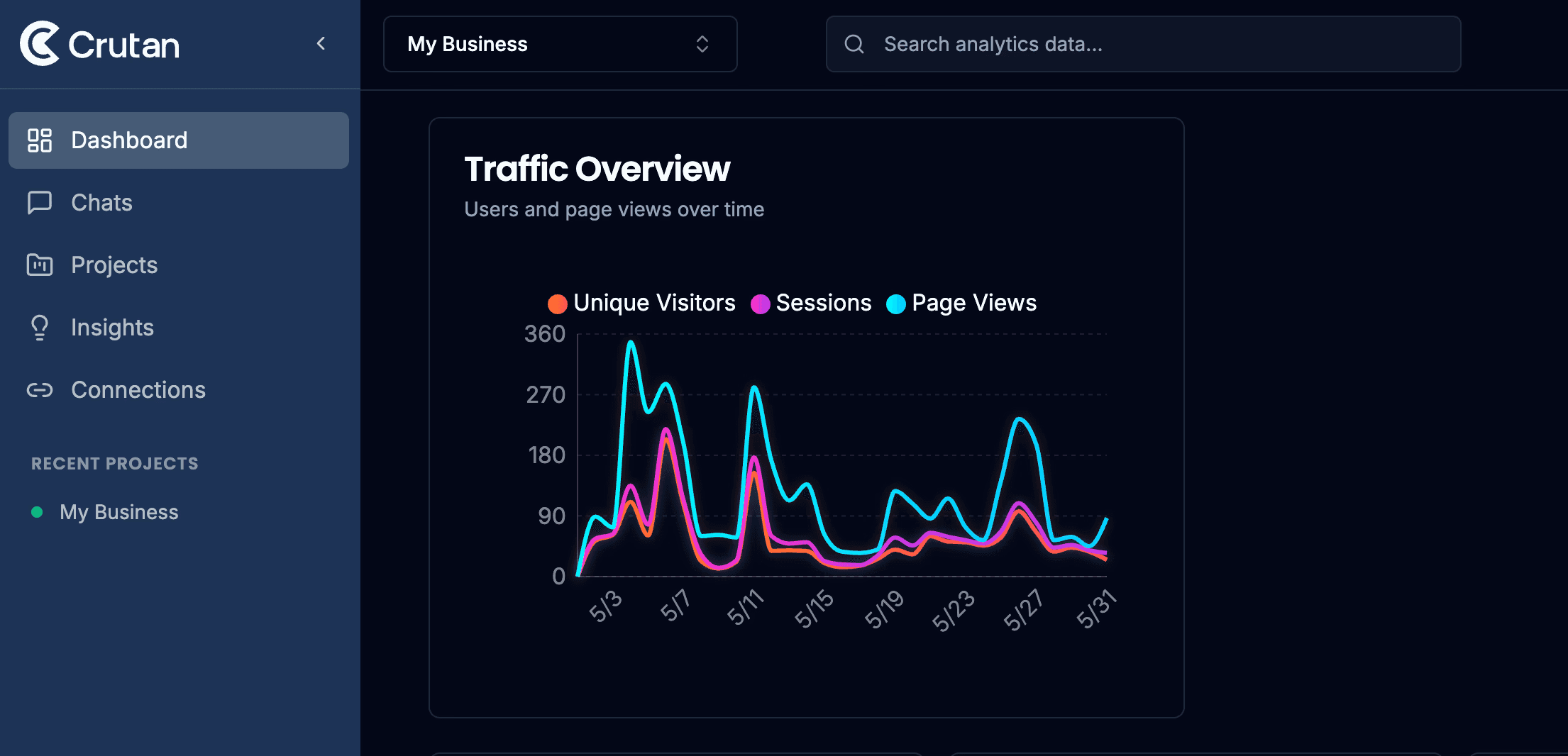The image size is (1568, 756).
Task: Click the 5/11 x-axis date label
Action: (745, 608)
